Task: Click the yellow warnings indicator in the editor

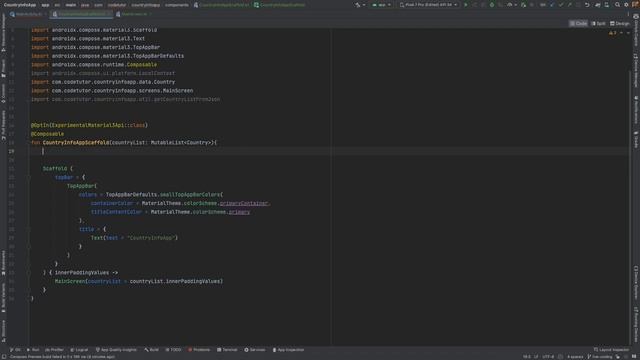Action: [613, 33]
